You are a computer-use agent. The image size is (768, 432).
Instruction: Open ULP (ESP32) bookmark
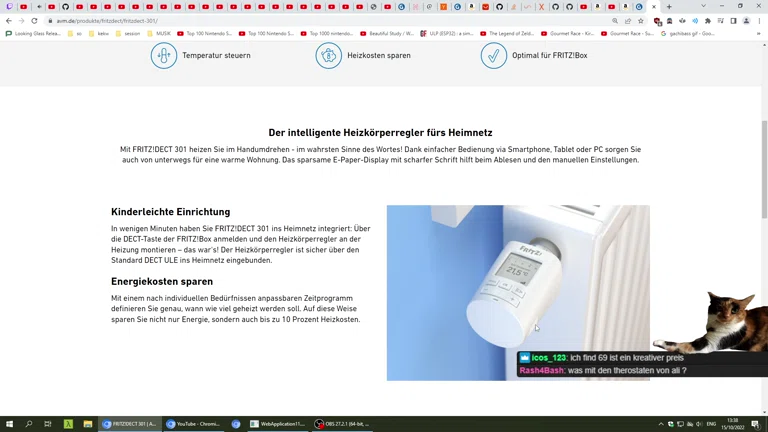click(x=446, y=34)
